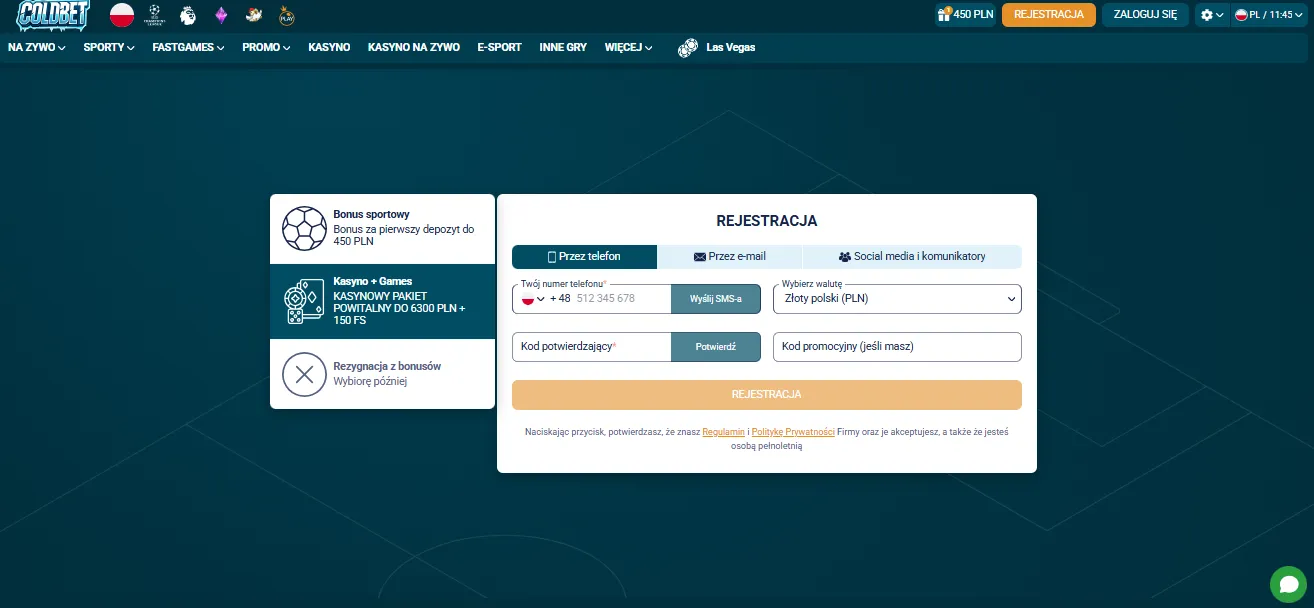Select the Bonus sportowy football option
1314x608 pixels.
tap(382, 229)
